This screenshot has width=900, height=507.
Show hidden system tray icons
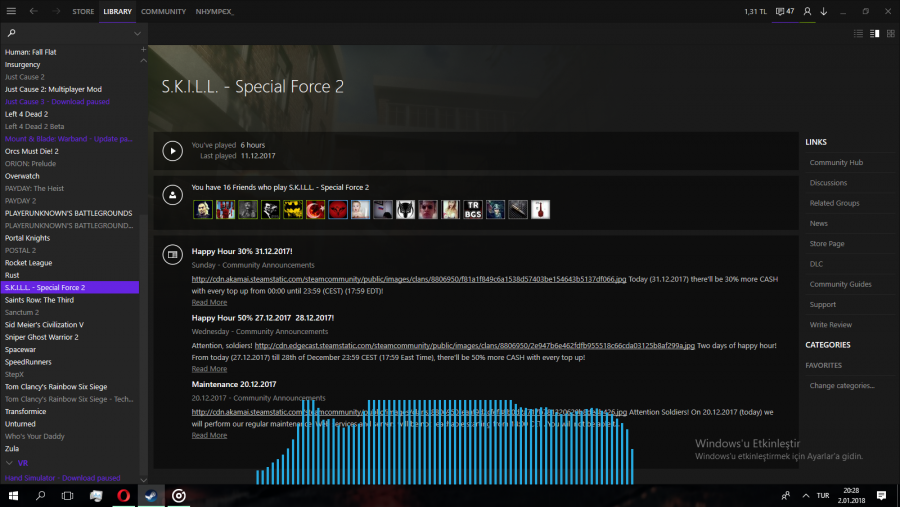coord(806,496)
